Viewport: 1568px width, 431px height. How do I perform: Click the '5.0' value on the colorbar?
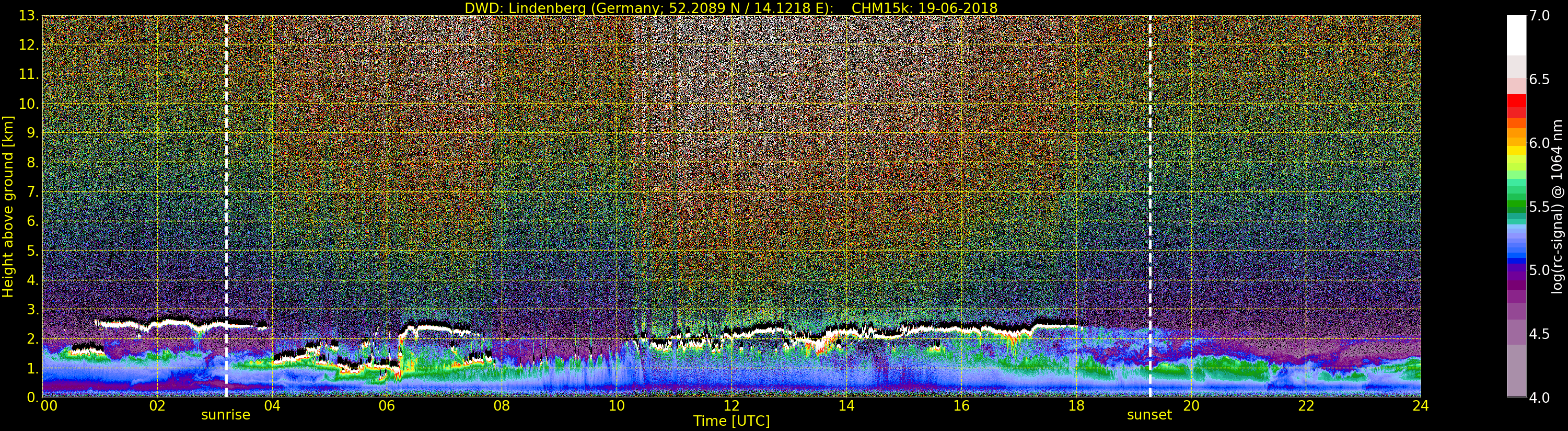[1539, 270]
